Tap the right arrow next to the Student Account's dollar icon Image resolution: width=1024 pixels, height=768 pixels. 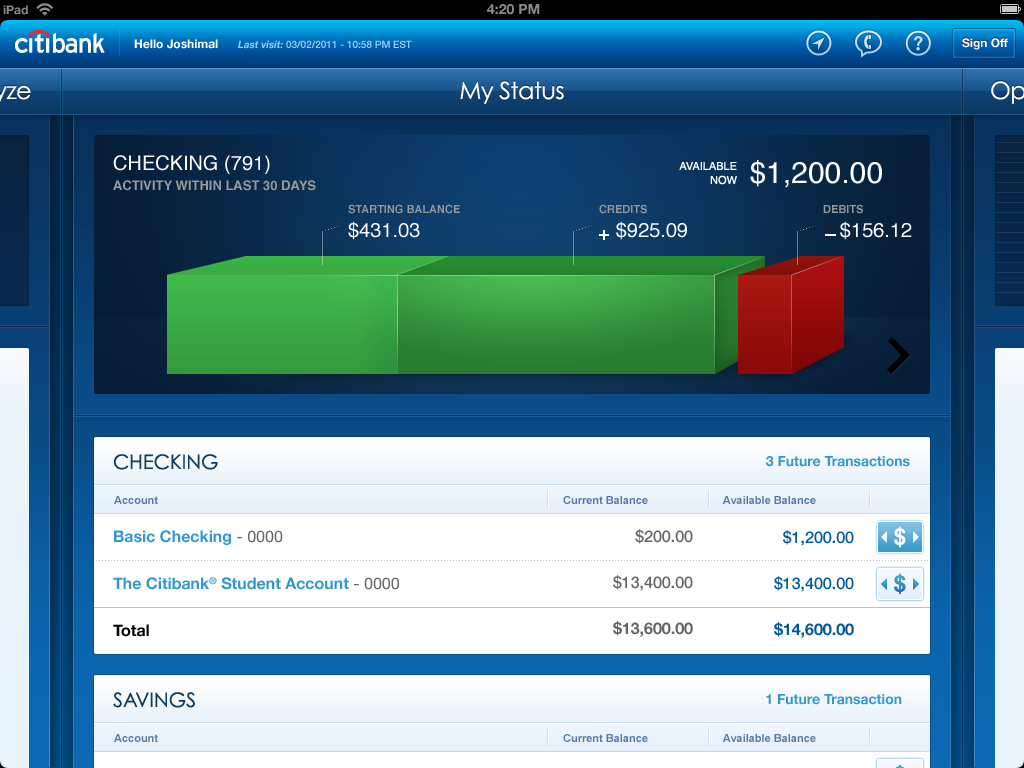[x=916, y=583]
